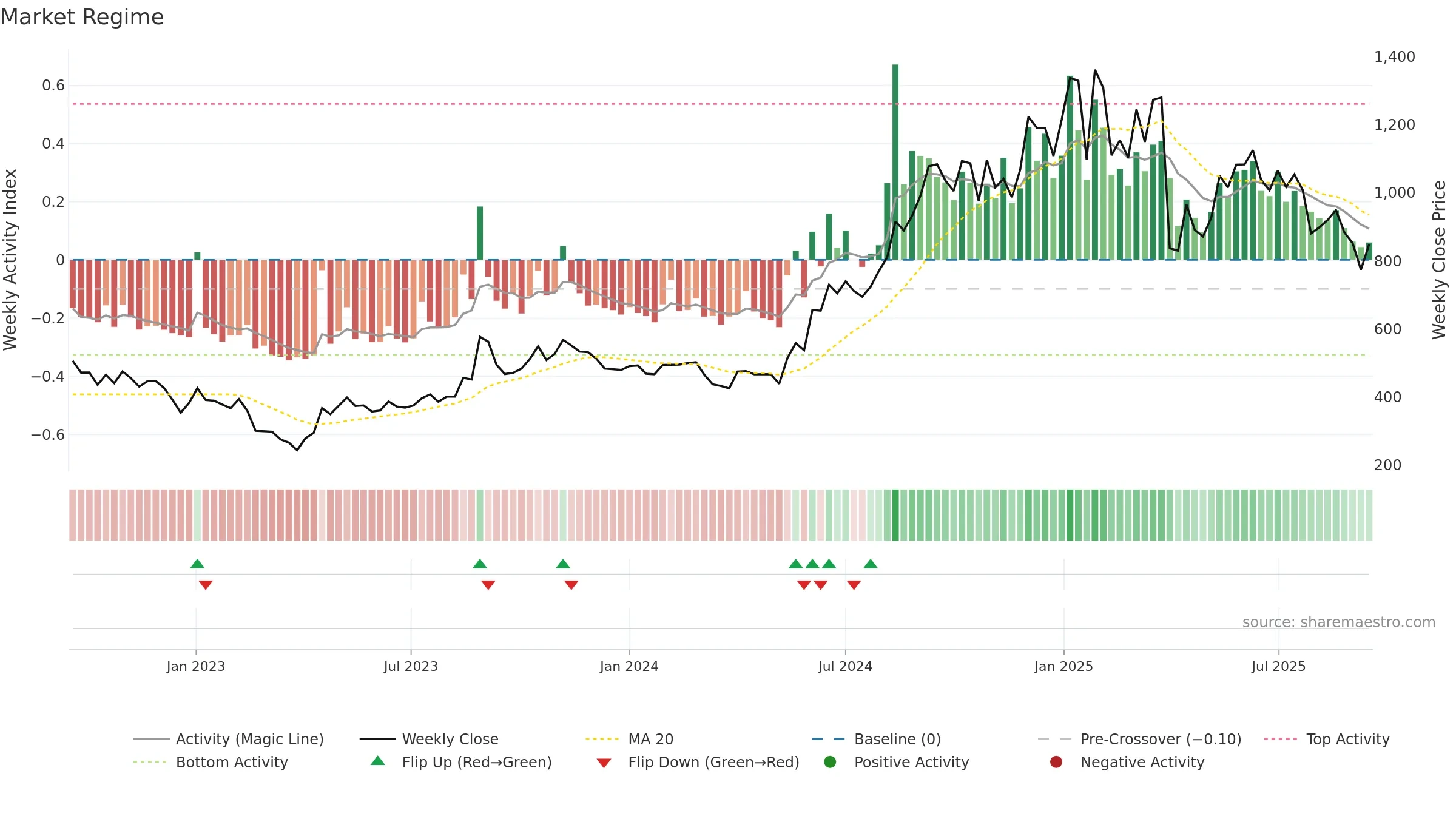Toggle the Top Activity legend entry
This screenshot has height=819, width=1456.
[x=1326, y=739]
